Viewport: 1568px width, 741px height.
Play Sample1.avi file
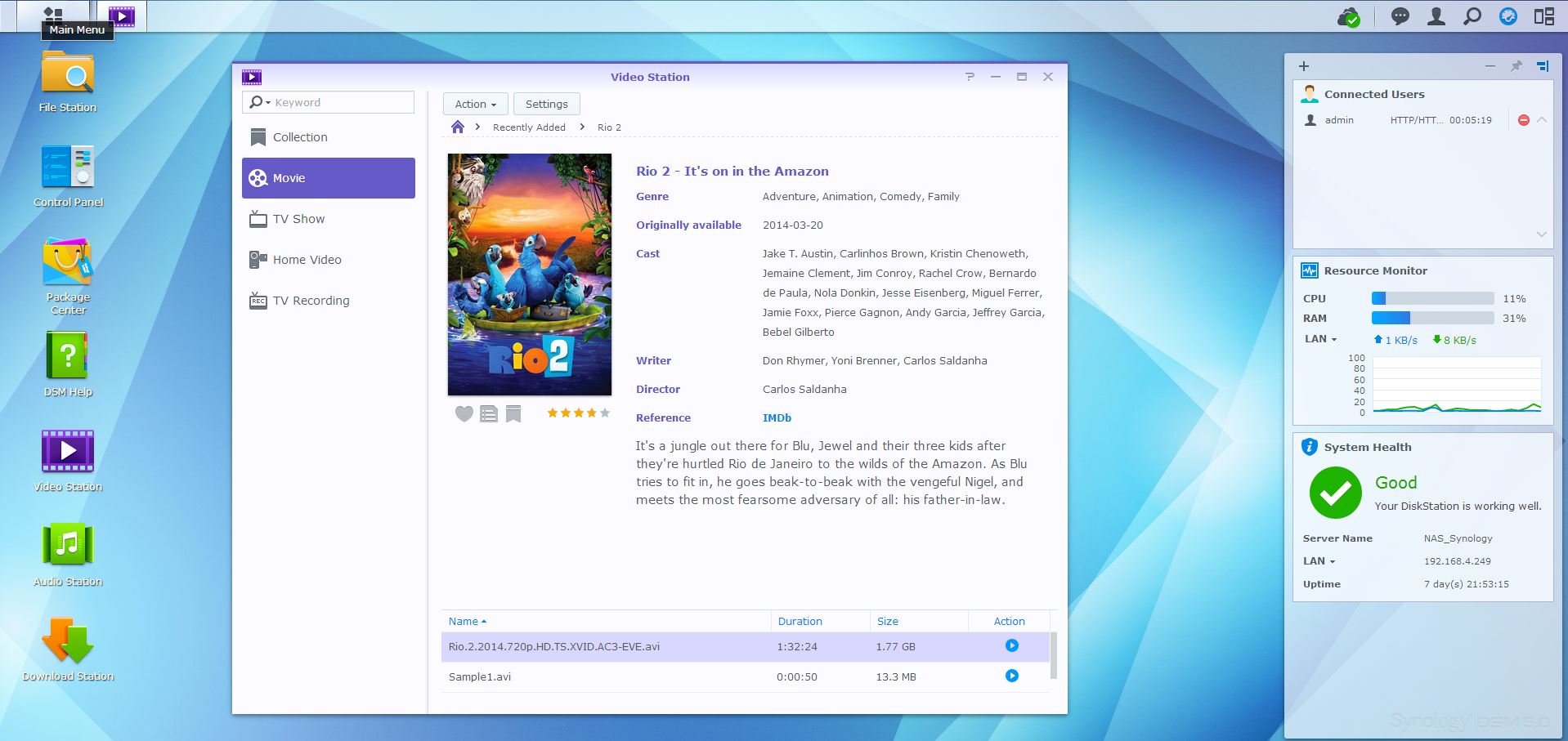(1012, 676)
